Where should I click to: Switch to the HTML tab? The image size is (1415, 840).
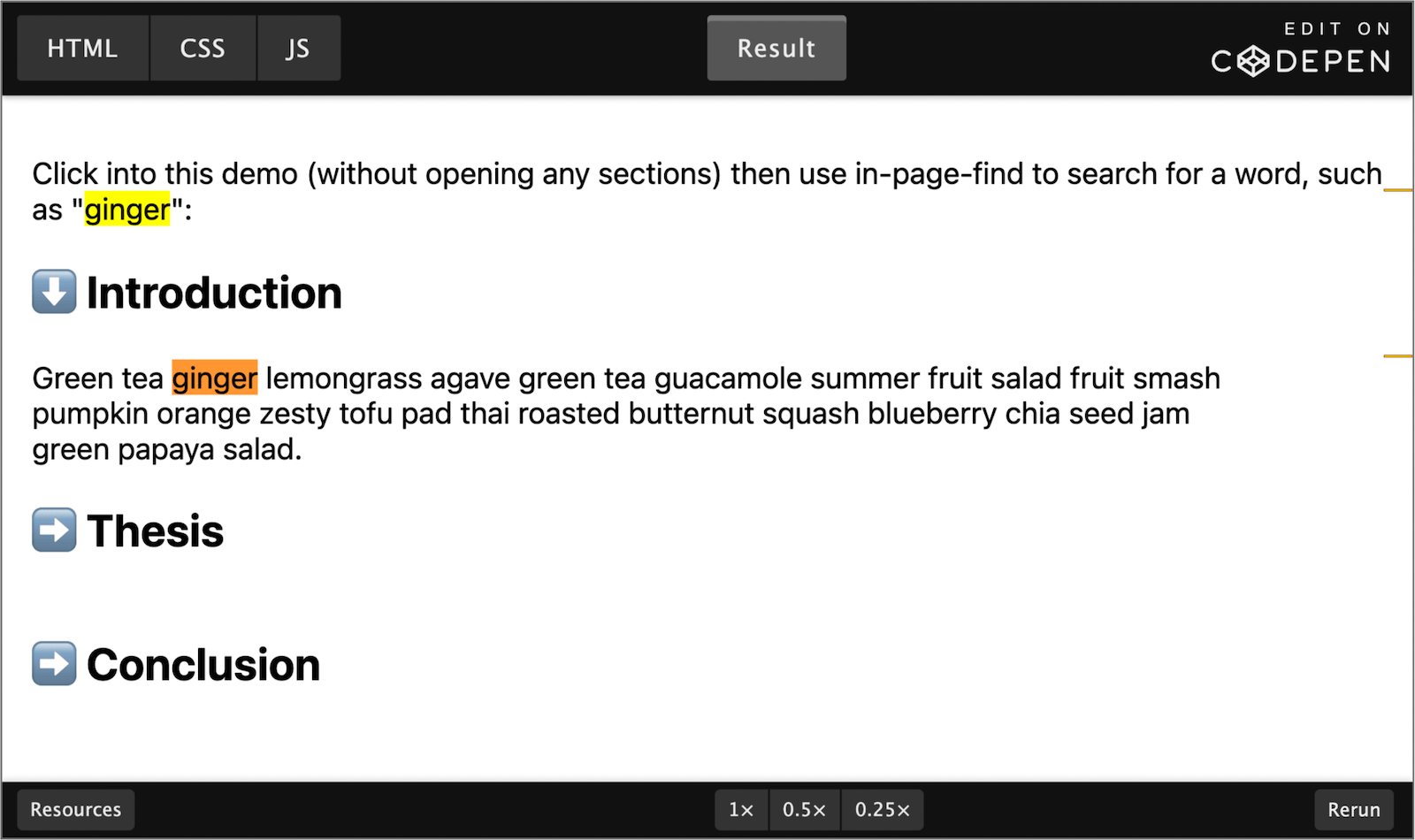(x=82, y=48)
